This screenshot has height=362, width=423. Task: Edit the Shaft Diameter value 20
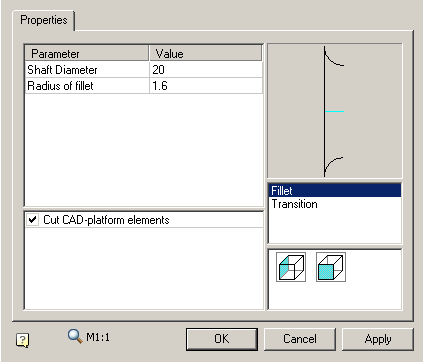[206, 70]
